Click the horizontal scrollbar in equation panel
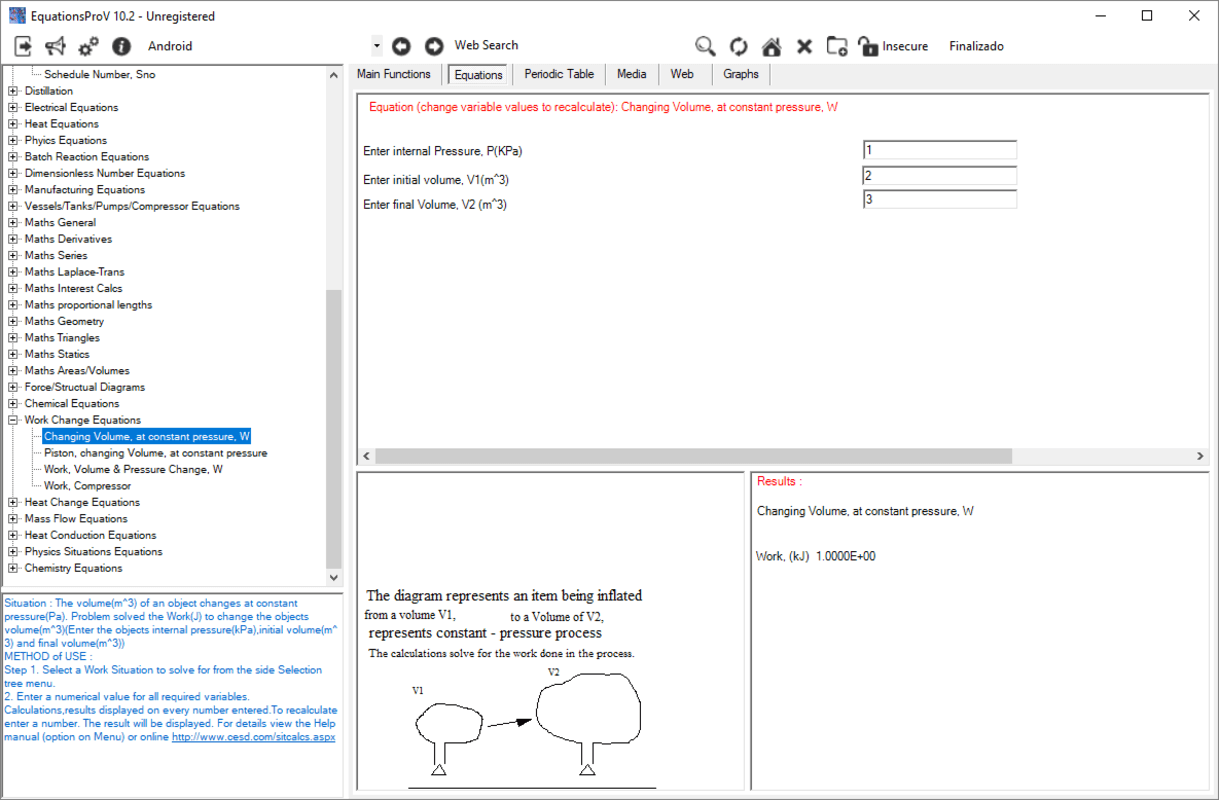 click(x=694, y=456)
